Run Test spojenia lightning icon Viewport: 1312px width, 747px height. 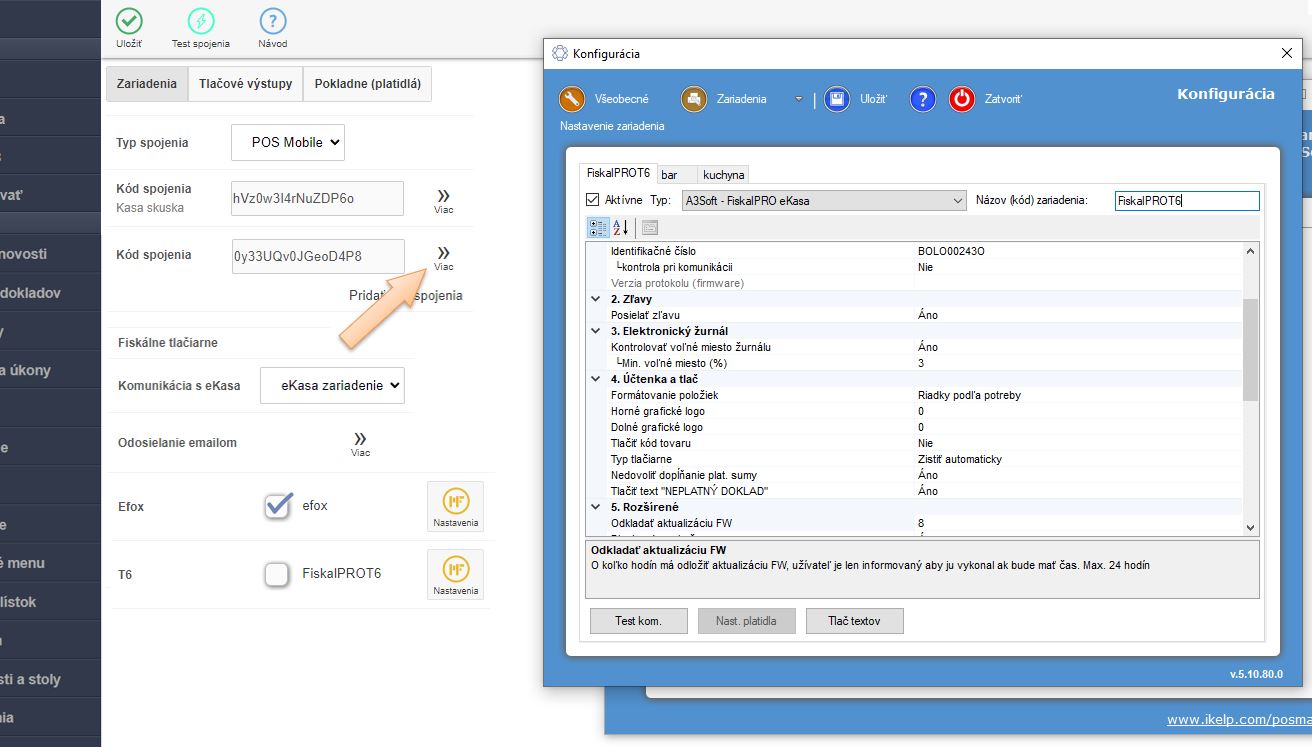point(201,21)
